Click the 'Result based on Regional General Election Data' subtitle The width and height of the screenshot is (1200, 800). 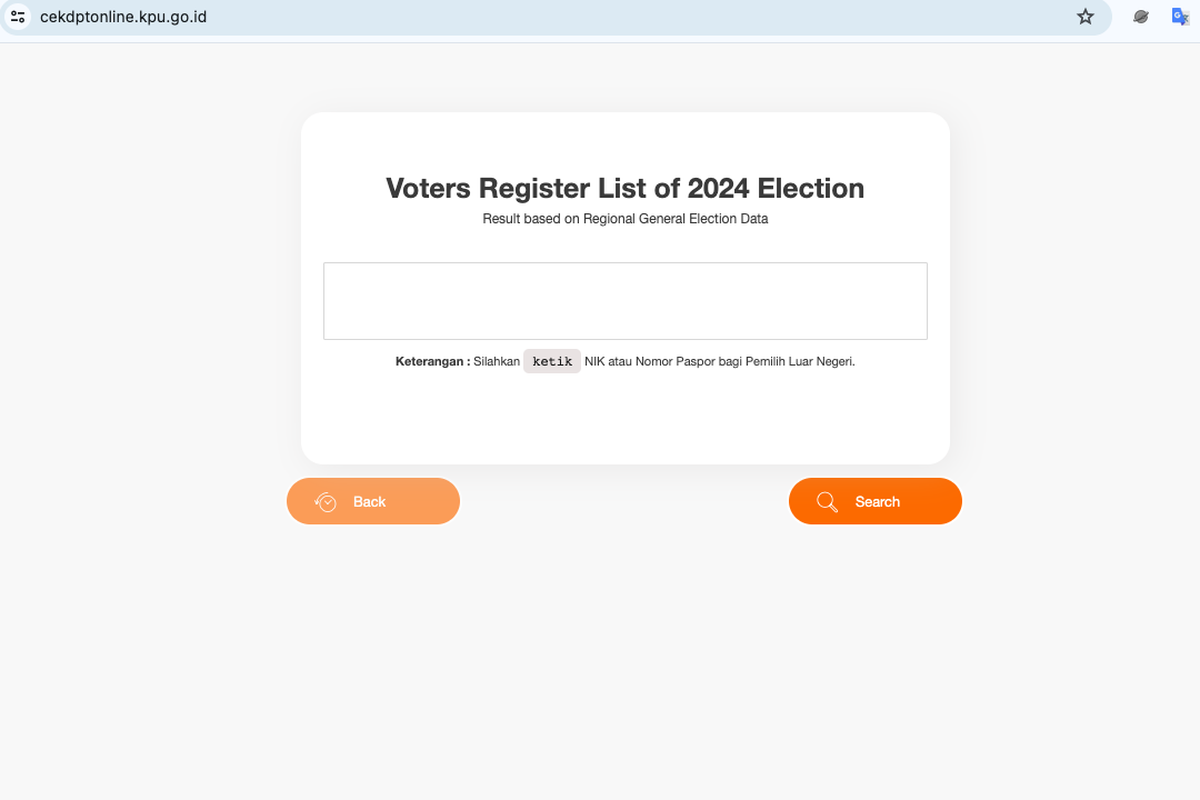click(624, 218)
